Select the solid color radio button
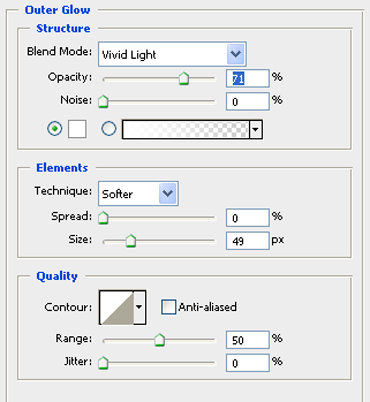Image resolution: width=370 pixels, height=402 pixels. [x=55, y=129]
